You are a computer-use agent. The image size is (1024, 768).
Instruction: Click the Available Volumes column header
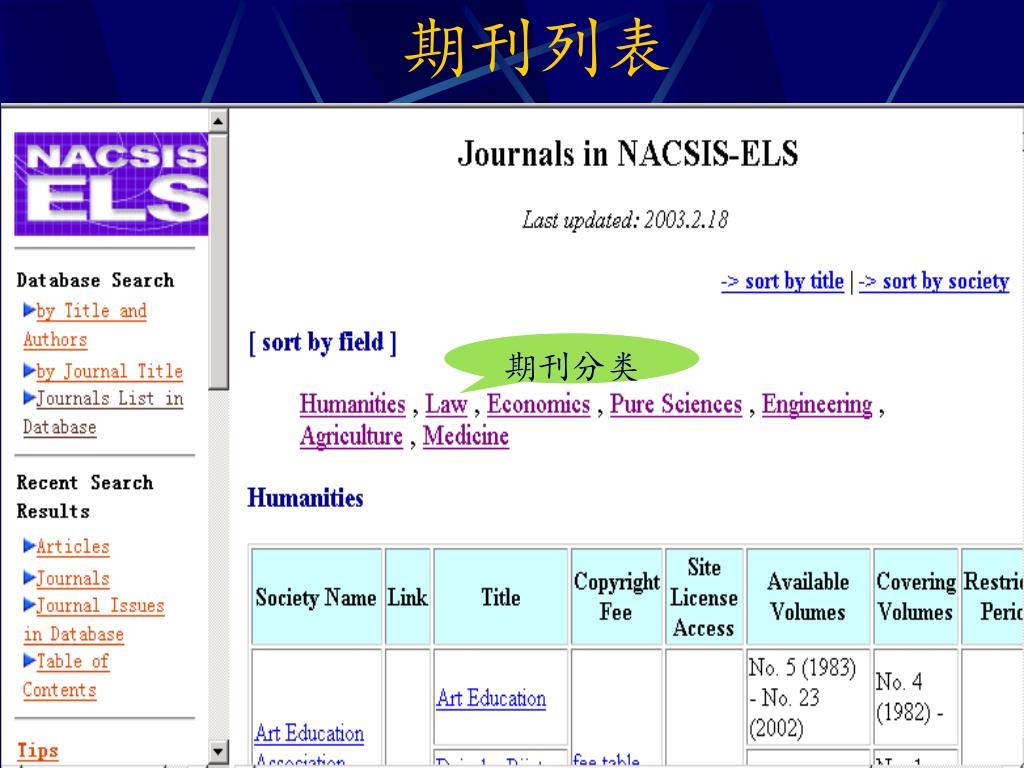click(808, 597)
